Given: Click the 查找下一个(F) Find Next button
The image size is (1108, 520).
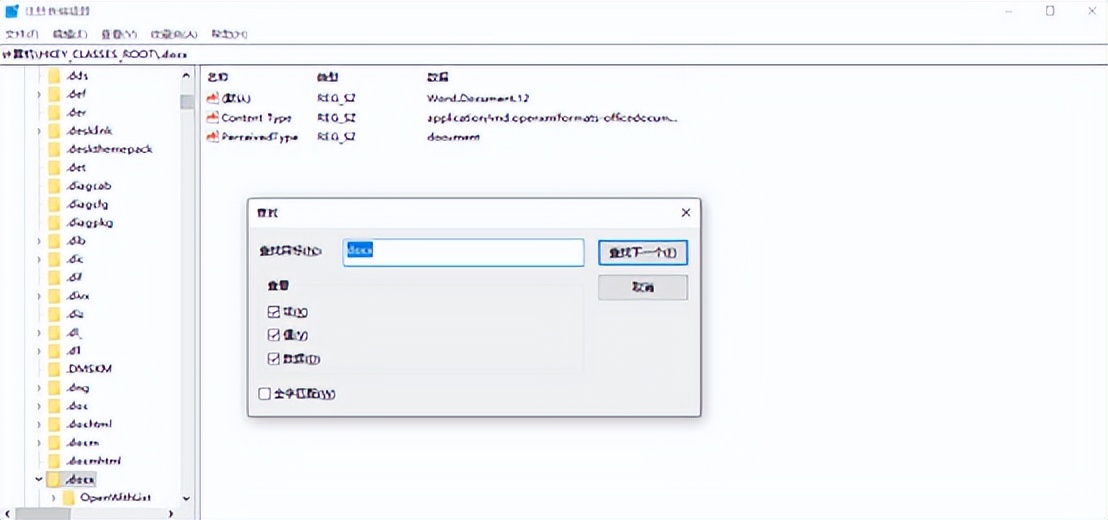Looking at the screenshot, I should pos(643,252).
